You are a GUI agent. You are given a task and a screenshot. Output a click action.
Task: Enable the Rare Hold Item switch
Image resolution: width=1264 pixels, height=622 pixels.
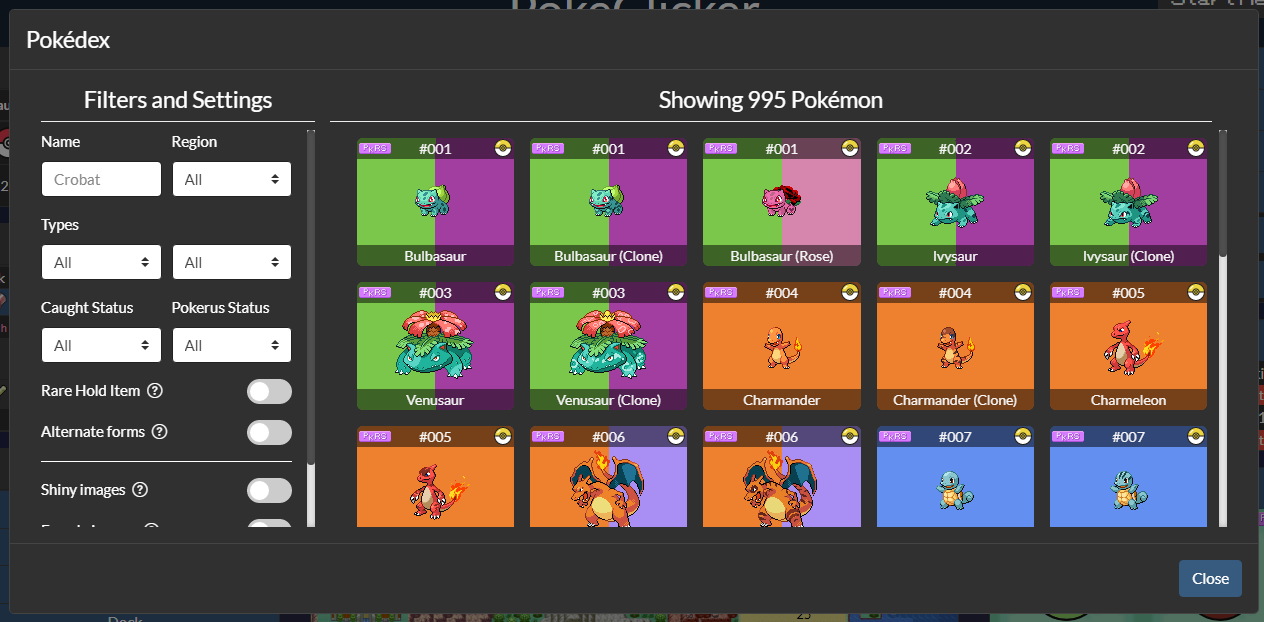pos(269,392)
